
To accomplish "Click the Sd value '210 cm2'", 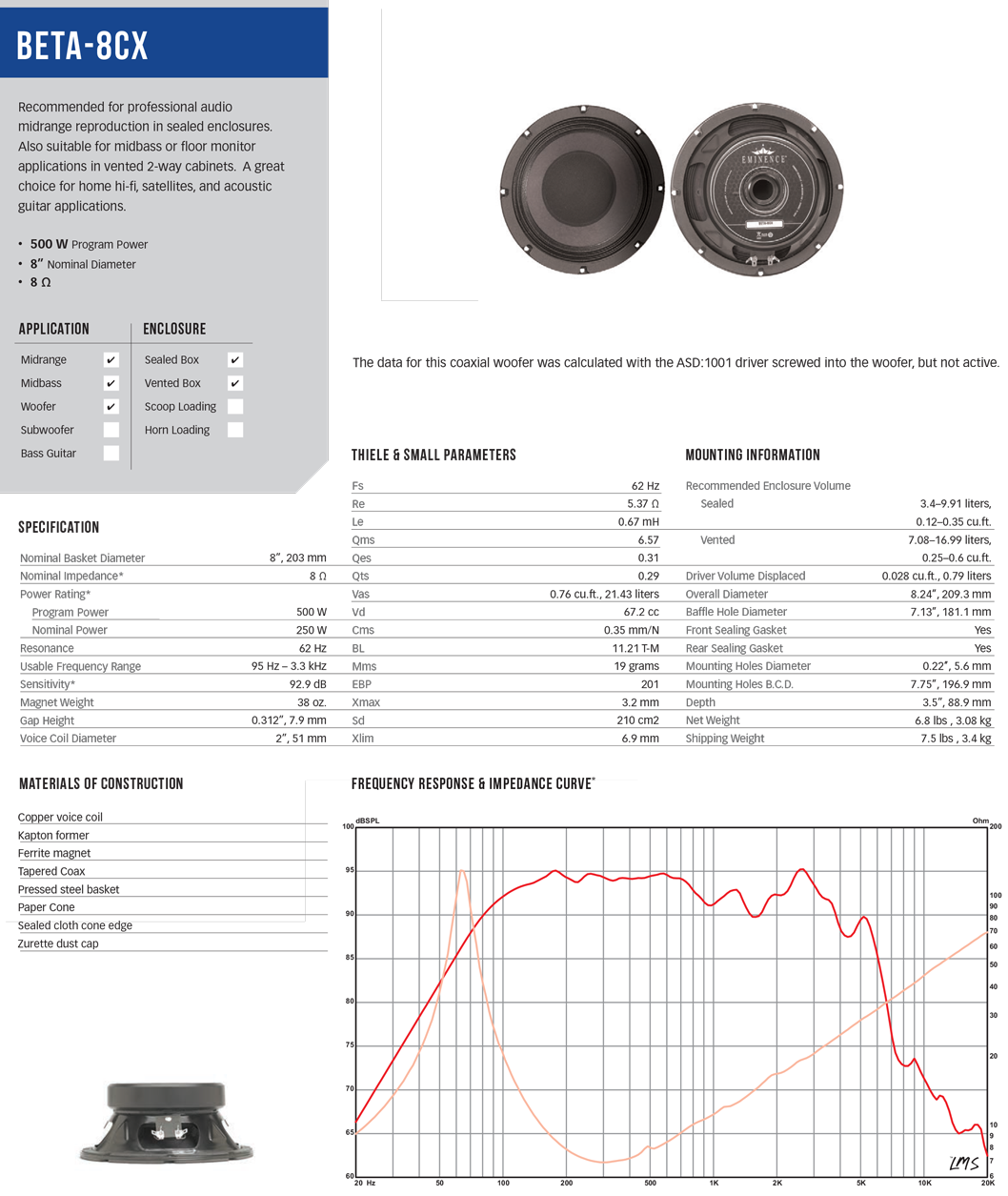I will coord(638,720).
